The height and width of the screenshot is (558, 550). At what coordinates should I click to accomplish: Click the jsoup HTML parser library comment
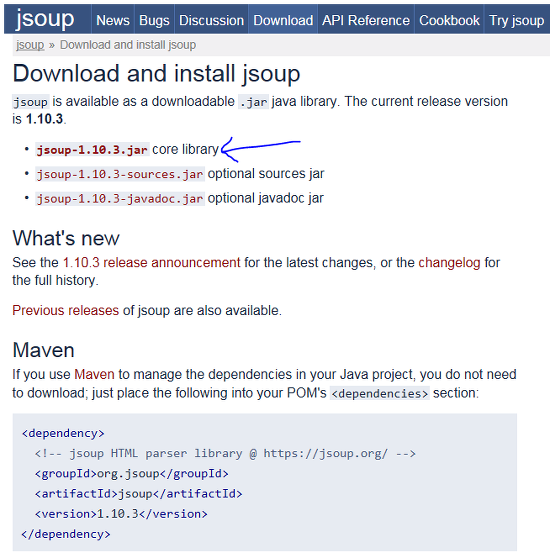pyautogui.click(x=225, y=453)
